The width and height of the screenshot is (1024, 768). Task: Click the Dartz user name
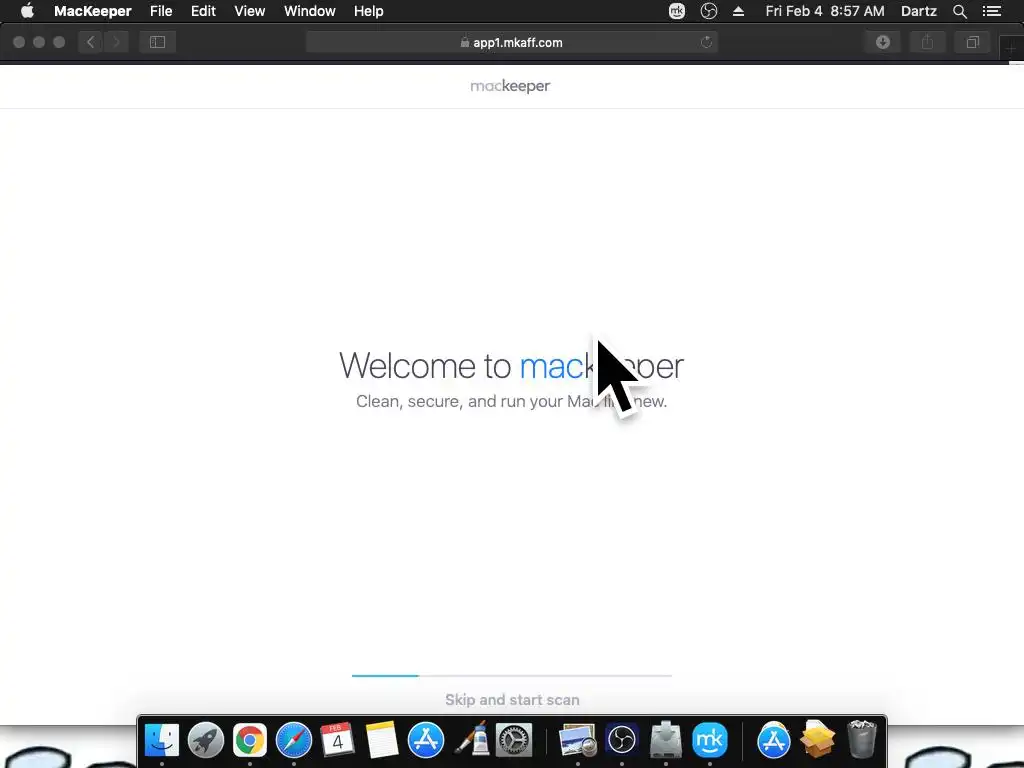[918, 11]
